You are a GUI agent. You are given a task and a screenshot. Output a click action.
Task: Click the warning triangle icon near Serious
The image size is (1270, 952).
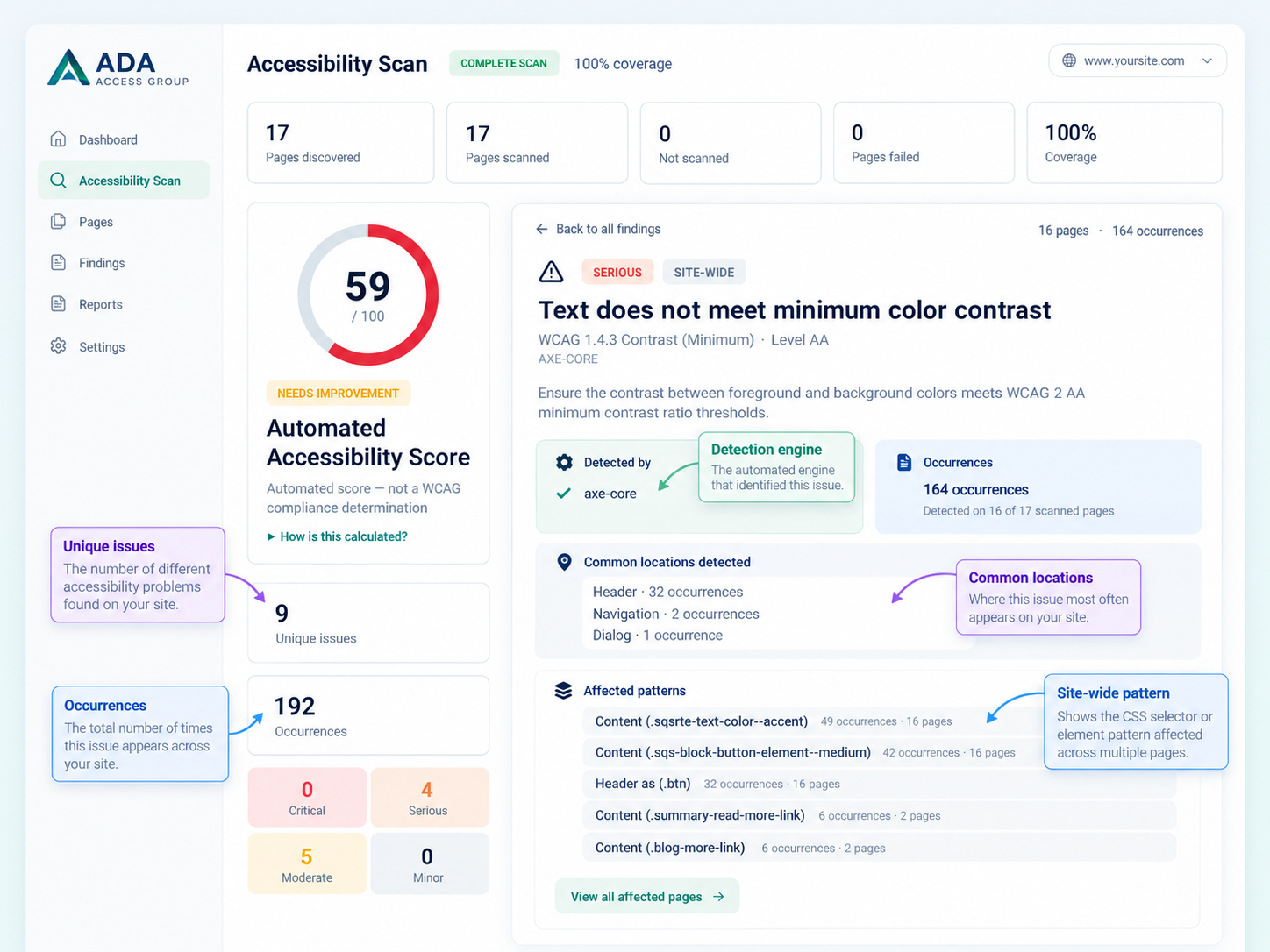click(551, 272)
